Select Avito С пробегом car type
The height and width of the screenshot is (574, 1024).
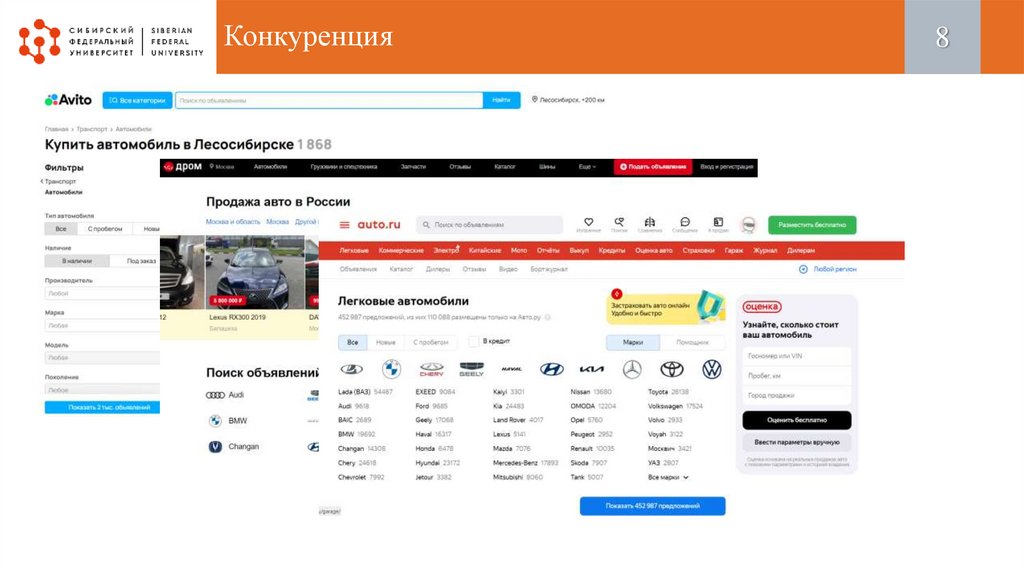point(105,229)
